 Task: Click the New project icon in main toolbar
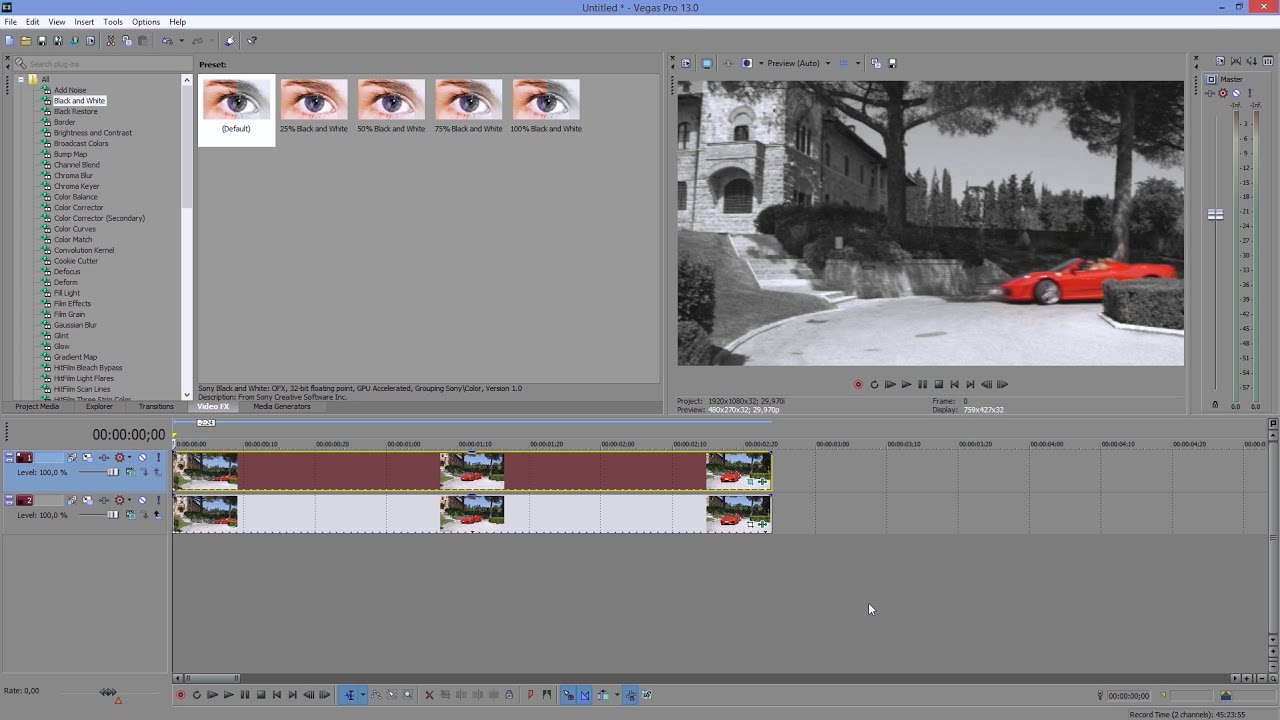9,41
